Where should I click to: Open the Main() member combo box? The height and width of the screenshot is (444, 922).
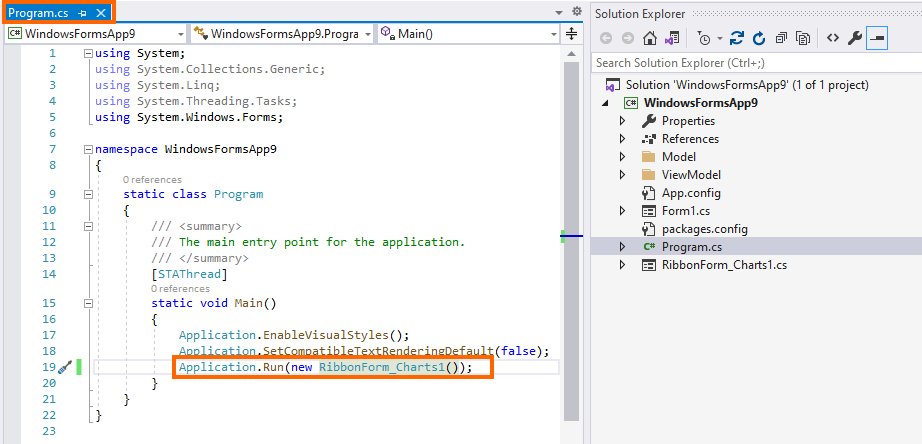(468, 34)
